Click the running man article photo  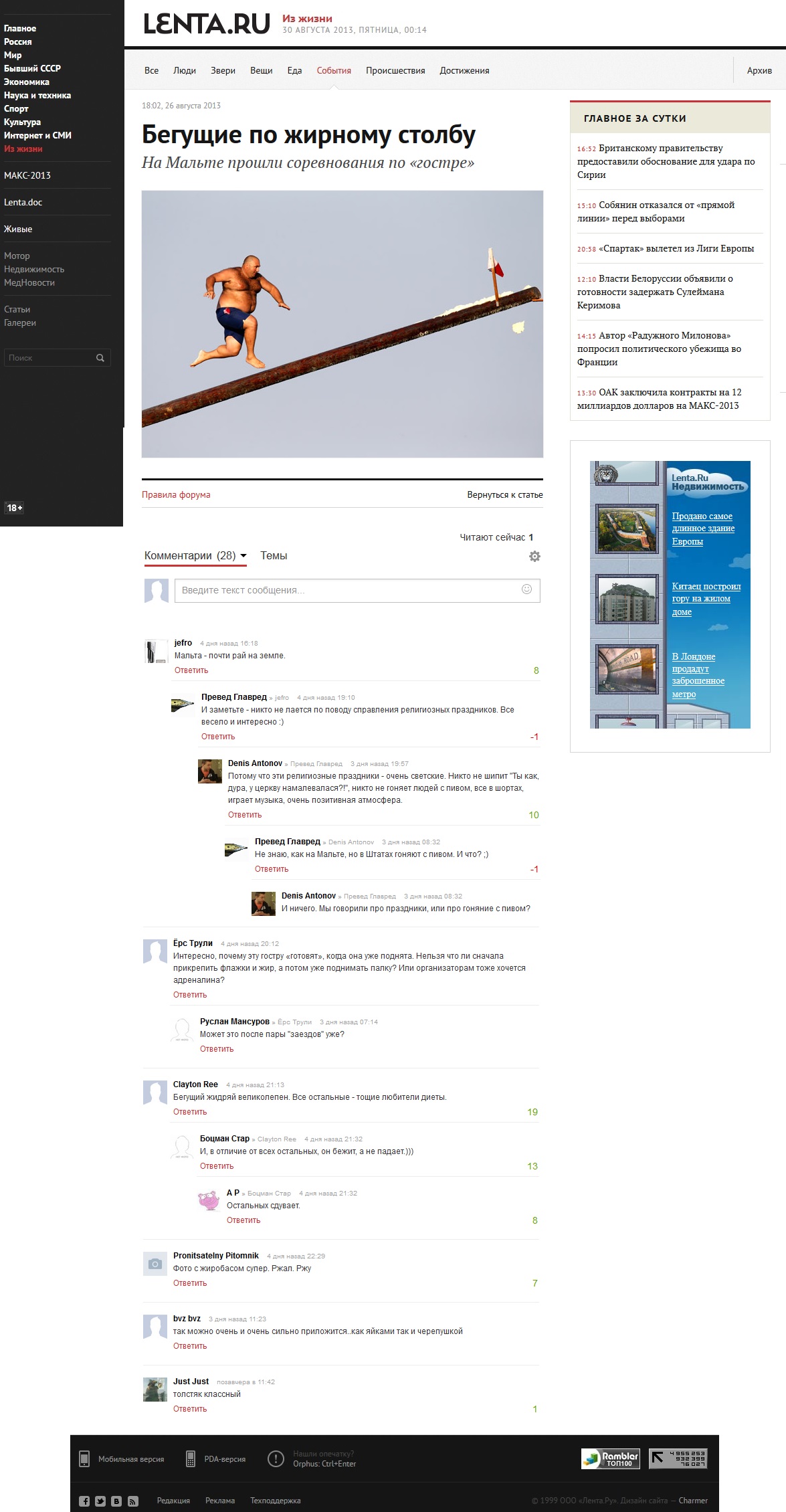[x=342, y=324]
